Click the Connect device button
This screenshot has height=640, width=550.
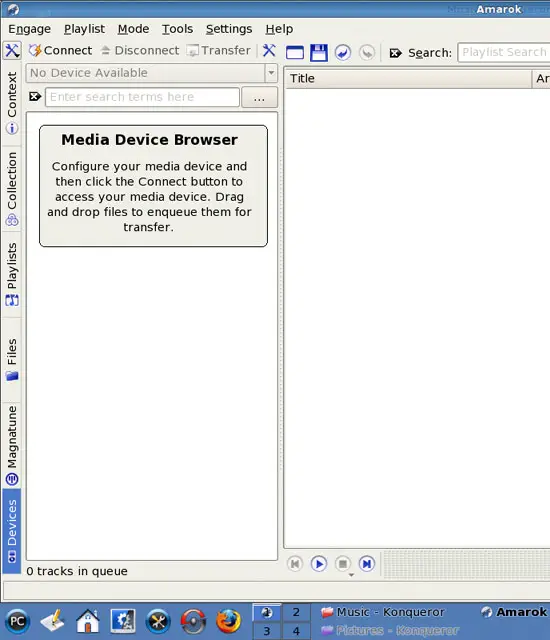click(60, 51)
